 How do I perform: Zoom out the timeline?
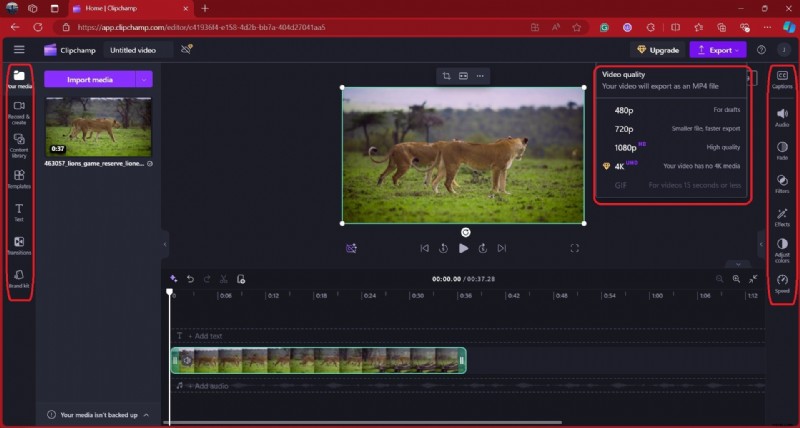(719, 279)
